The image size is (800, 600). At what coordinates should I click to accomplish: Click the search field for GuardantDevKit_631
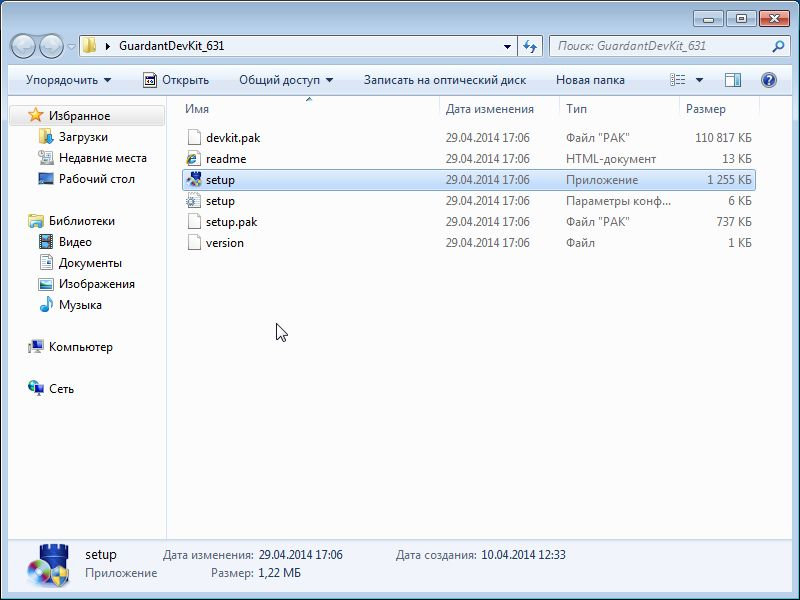click(660, 46)
